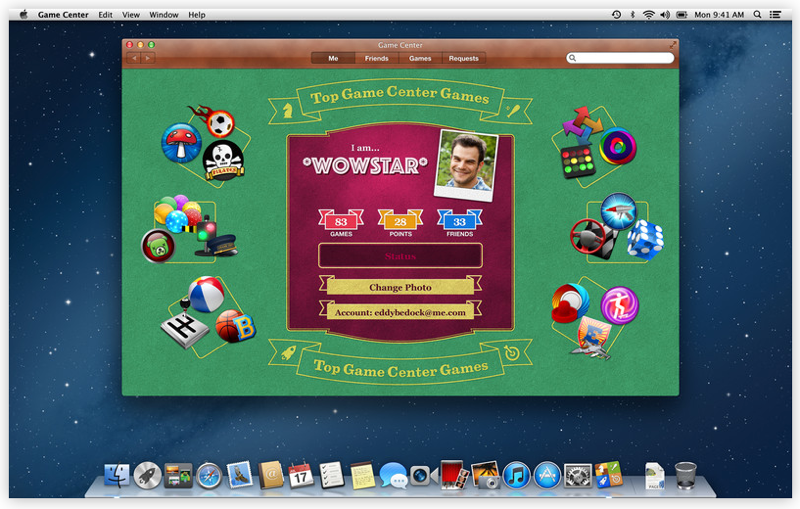Image resolution: width=800 pixels, height=509 pixels.
Task: Click the Change Photo button
Action: click(401, 288)
